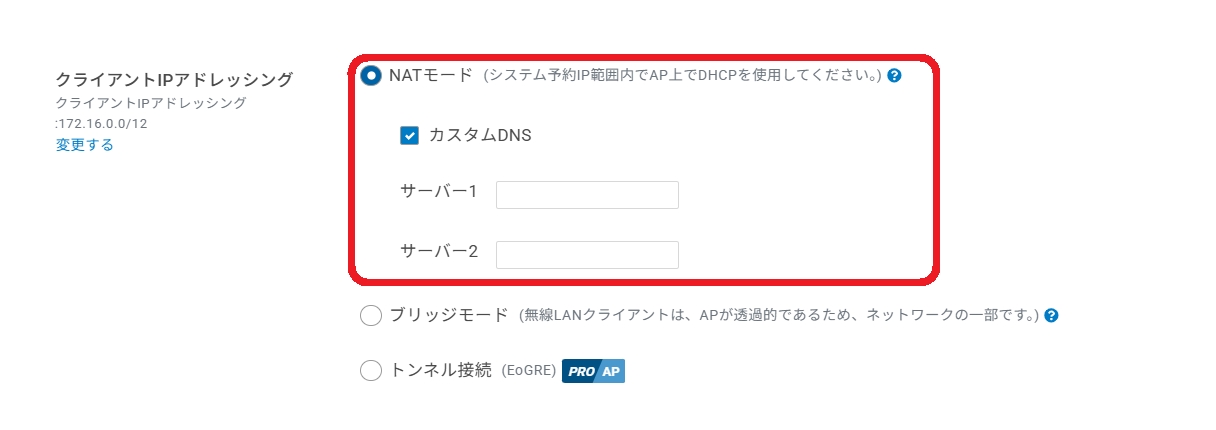This screenshot has width=1216, height=430.
Task: Focus the サーバー2 DNS input field
Action: pos(587,255)
